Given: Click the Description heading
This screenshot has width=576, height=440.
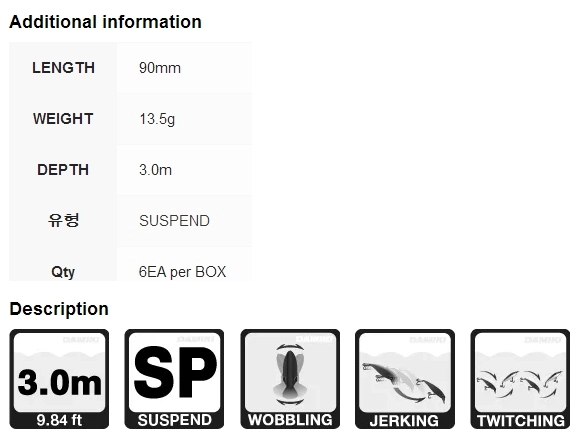Looking at the screenshot, I should 59,309.
